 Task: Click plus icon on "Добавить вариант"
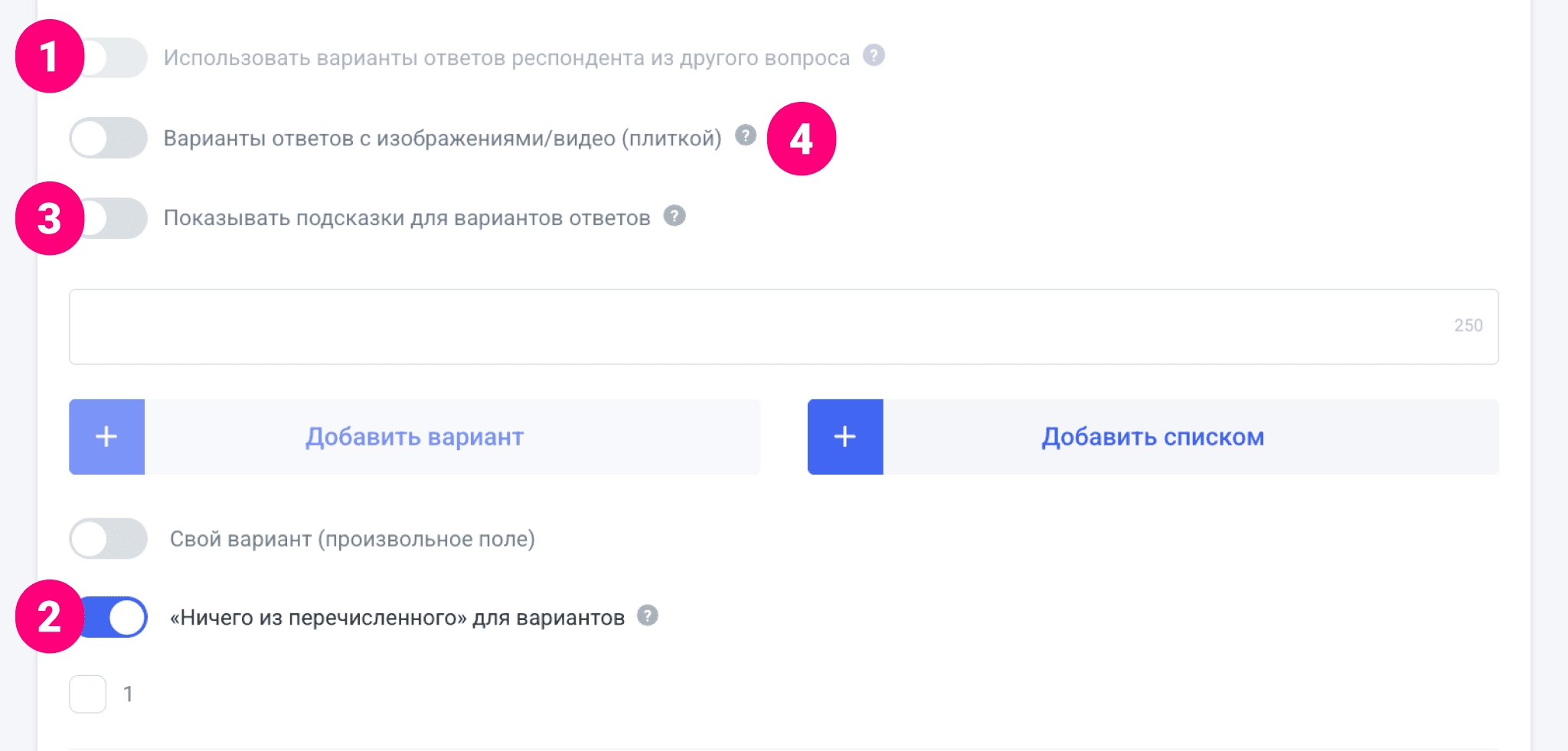(x=106, y=436)
